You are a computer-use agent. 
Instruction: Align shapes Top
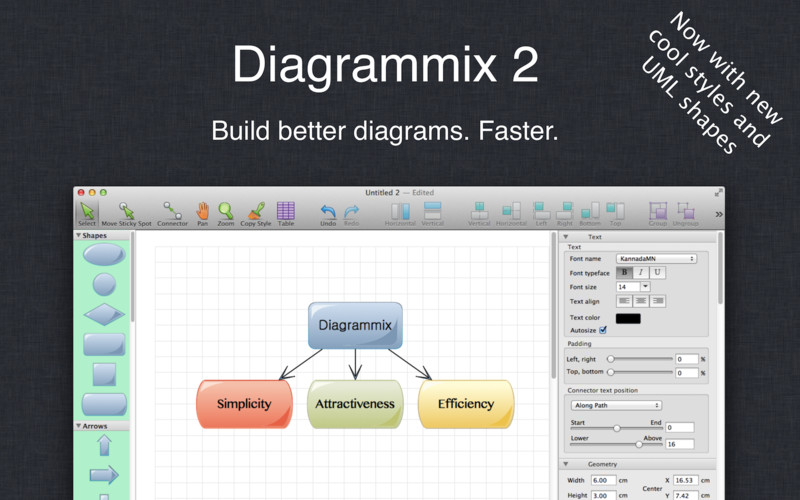pos(615,214)
